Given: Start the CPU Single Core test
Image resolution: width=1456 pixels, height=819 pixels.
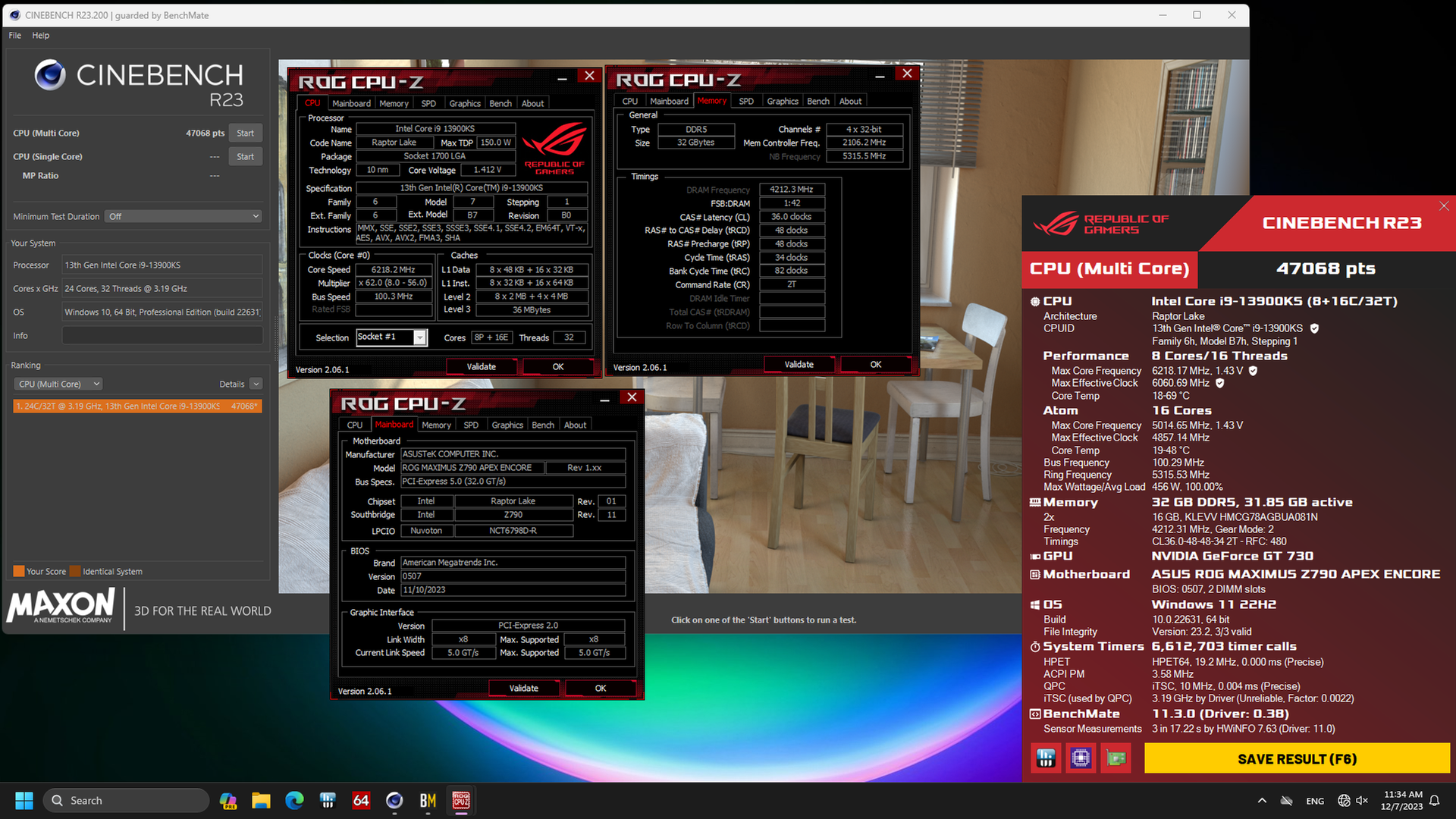Looking at the screenshot, I should click(x=245, y=156).
